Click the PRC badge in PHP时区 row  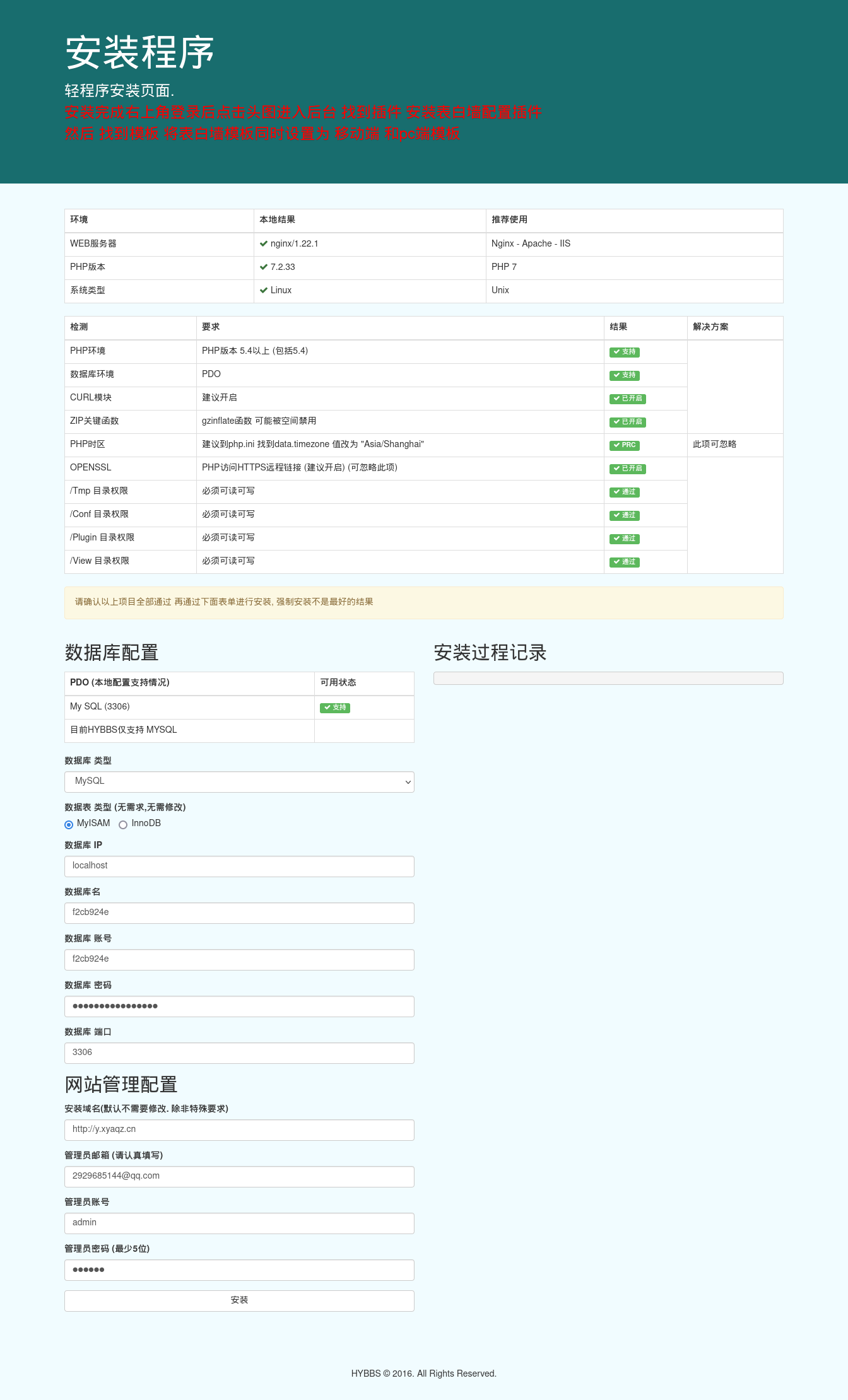pos(625,446)
